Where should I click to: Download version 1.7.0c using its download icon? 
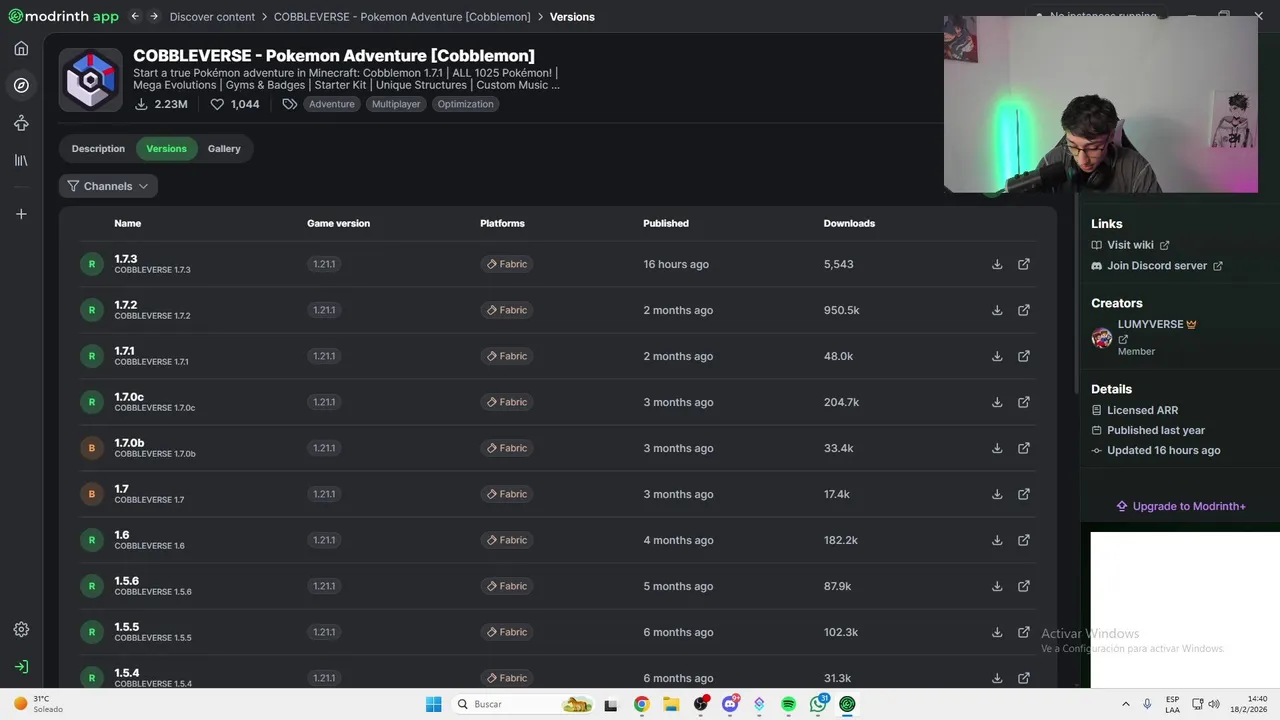997,402
